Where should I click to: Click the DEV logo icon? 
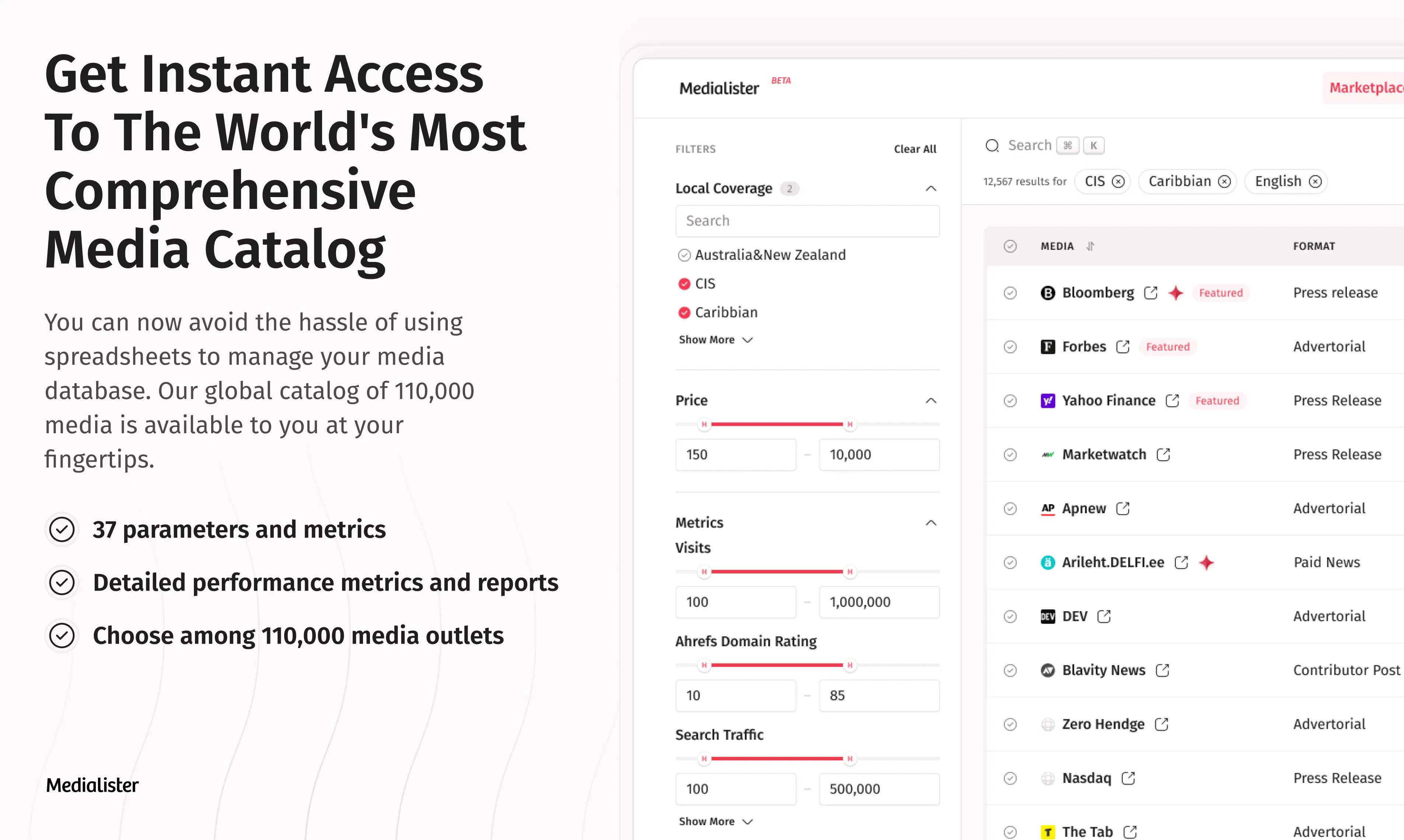[x=1048, y=616]
